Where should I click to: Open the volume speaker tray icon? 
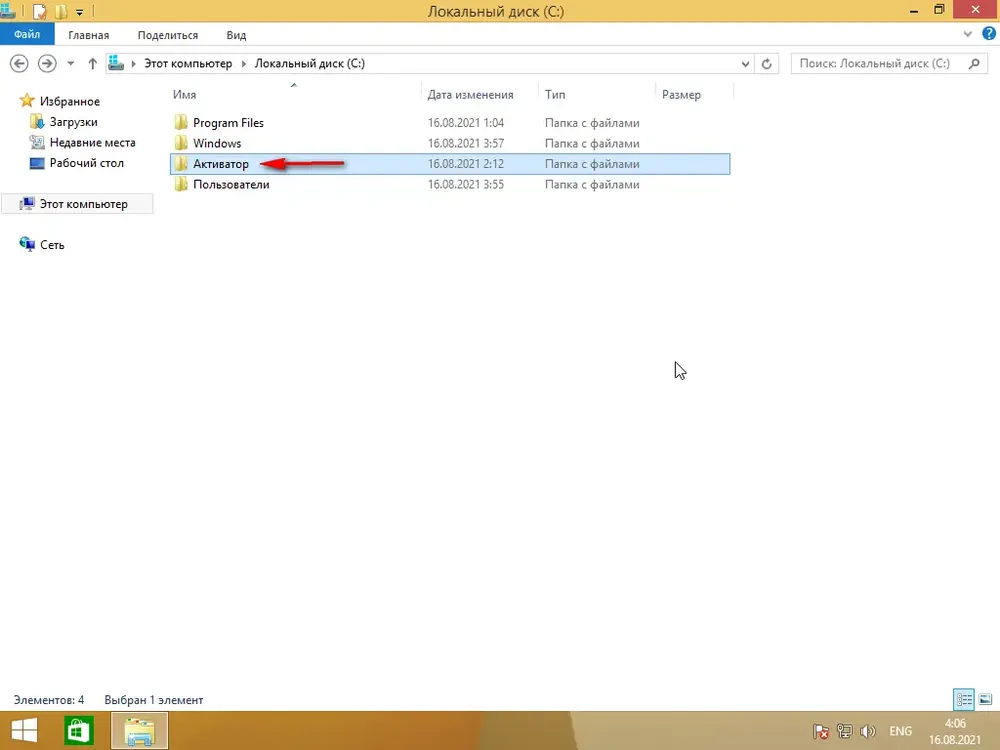[868, 732]
